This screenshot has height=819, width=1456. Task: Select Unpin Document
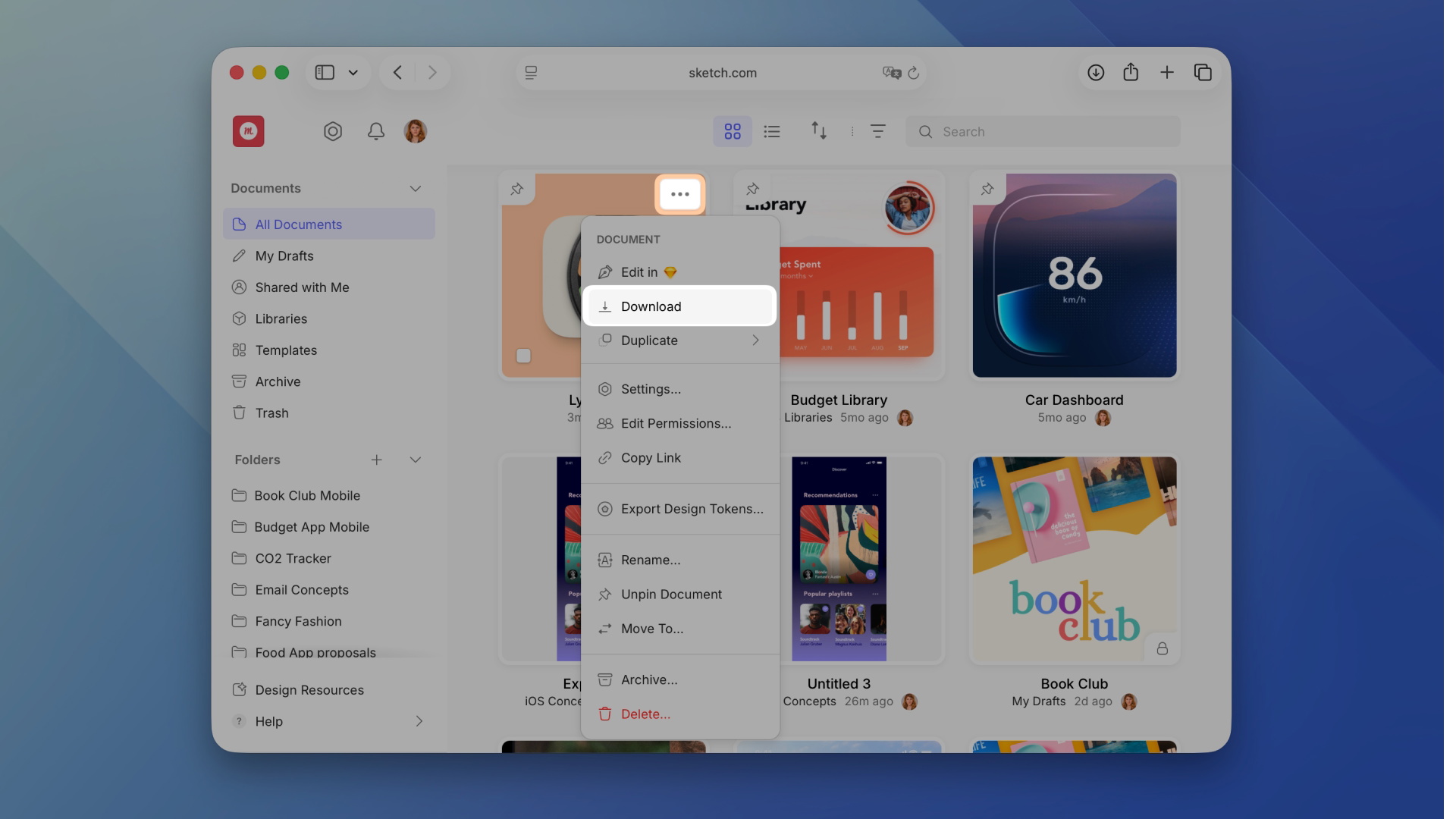pos(680,594)
